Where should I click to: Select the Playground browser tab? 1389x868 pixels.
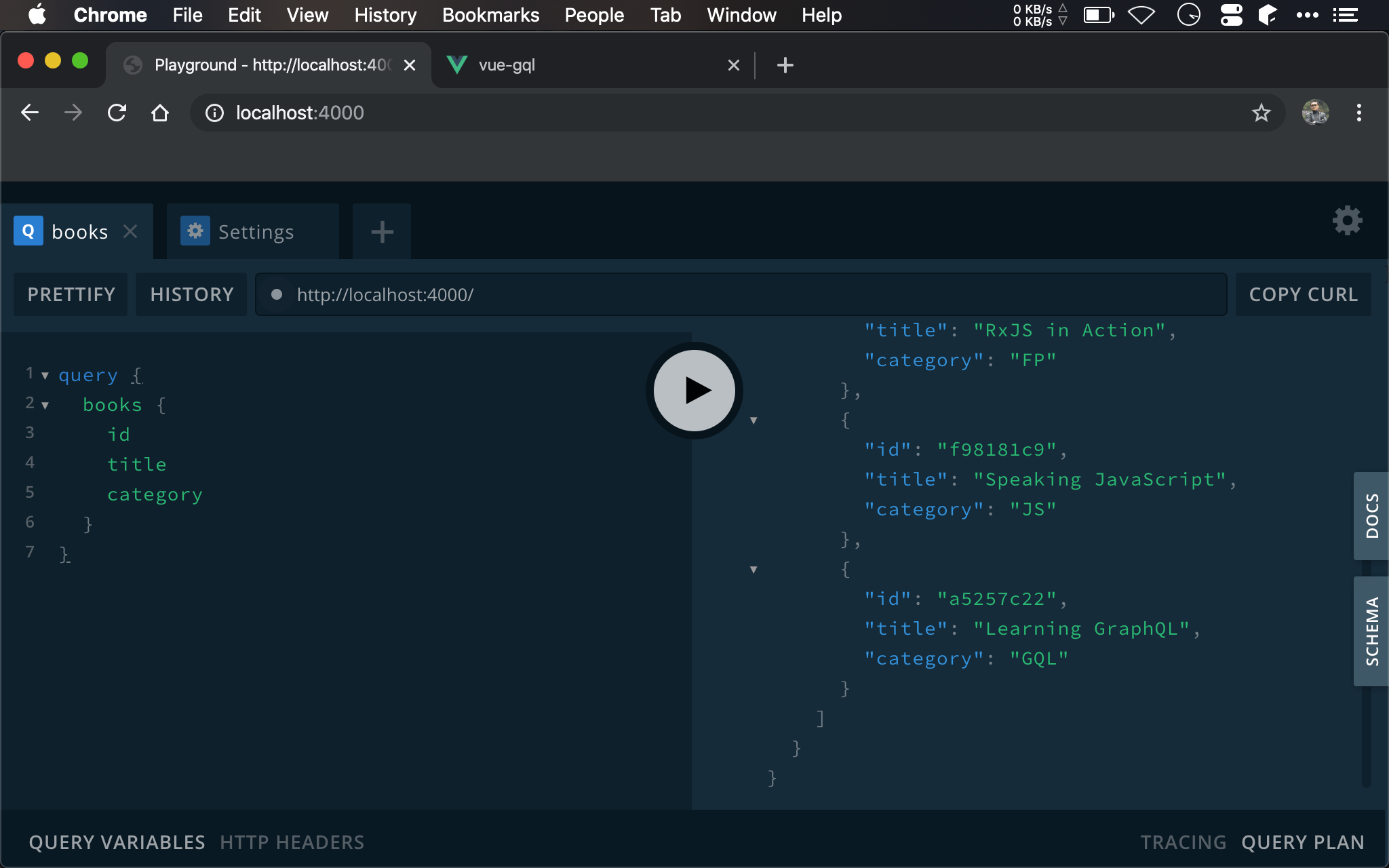[269, 65]
